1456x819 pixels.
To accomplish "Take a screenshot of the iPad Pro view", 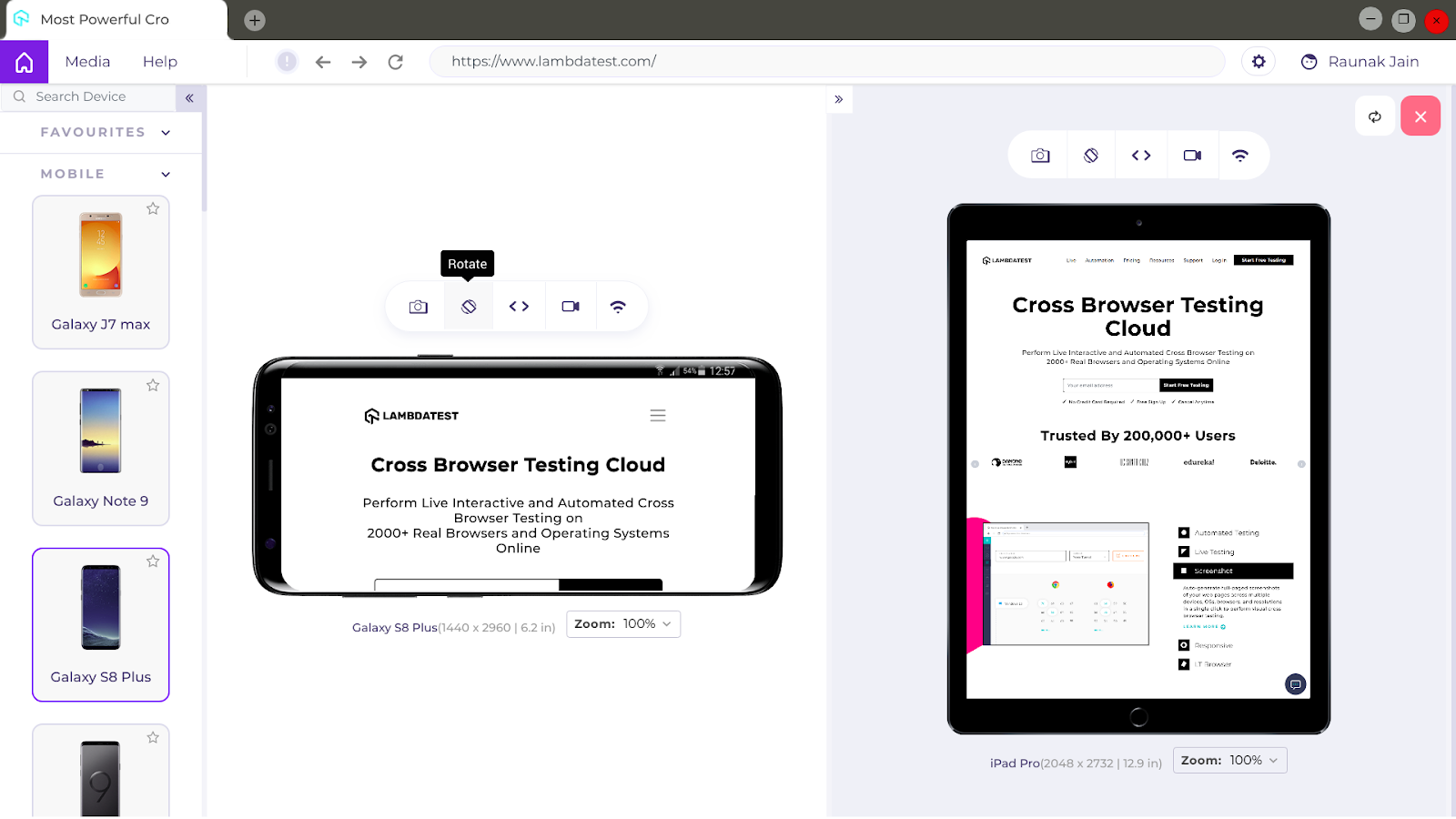I will tap(1040, 156).
